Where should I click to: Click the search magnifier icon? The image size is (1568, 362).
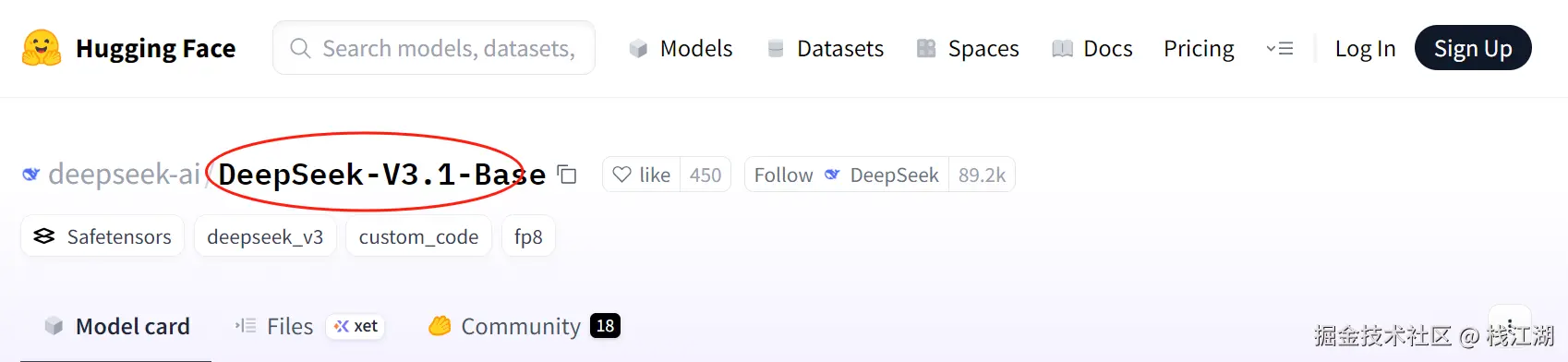pyautogui.click(x=300, y=48)
